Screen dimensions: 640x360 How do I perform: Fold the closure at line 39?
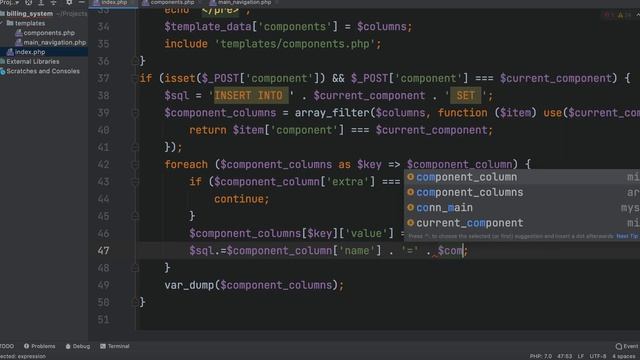pyautogui.click(x=135, y=113)
